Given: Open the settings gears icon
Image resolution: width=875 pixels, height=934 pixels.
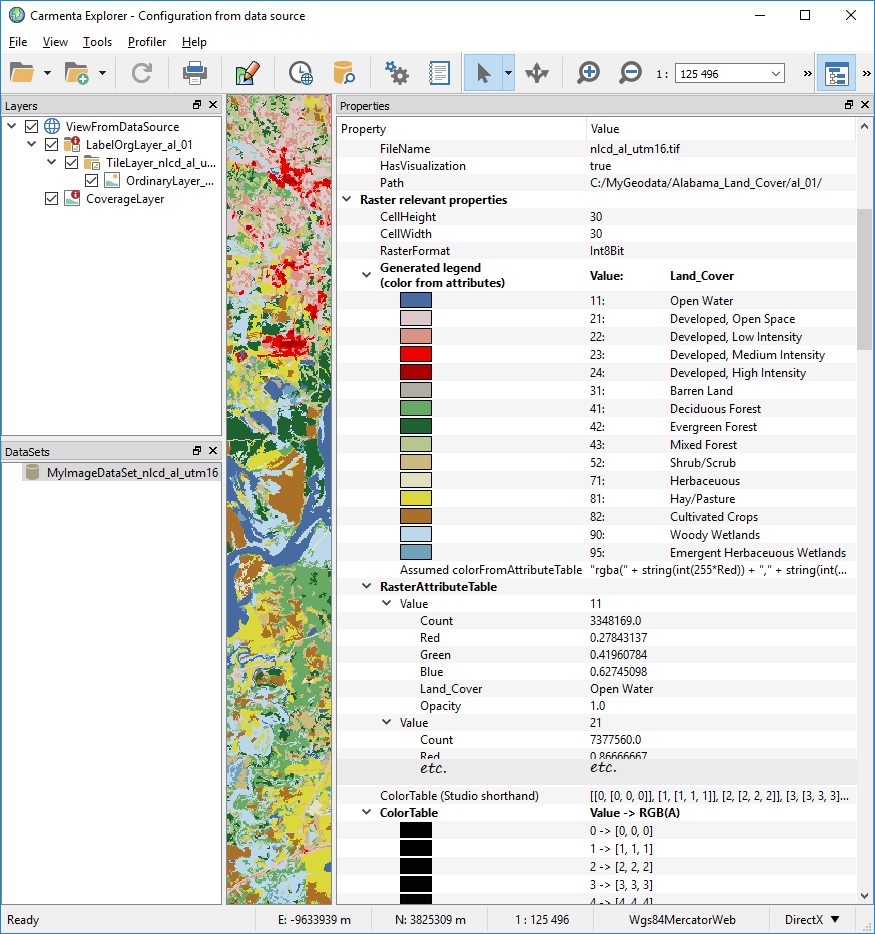Looking at the screenshot, I should [397, 73].
